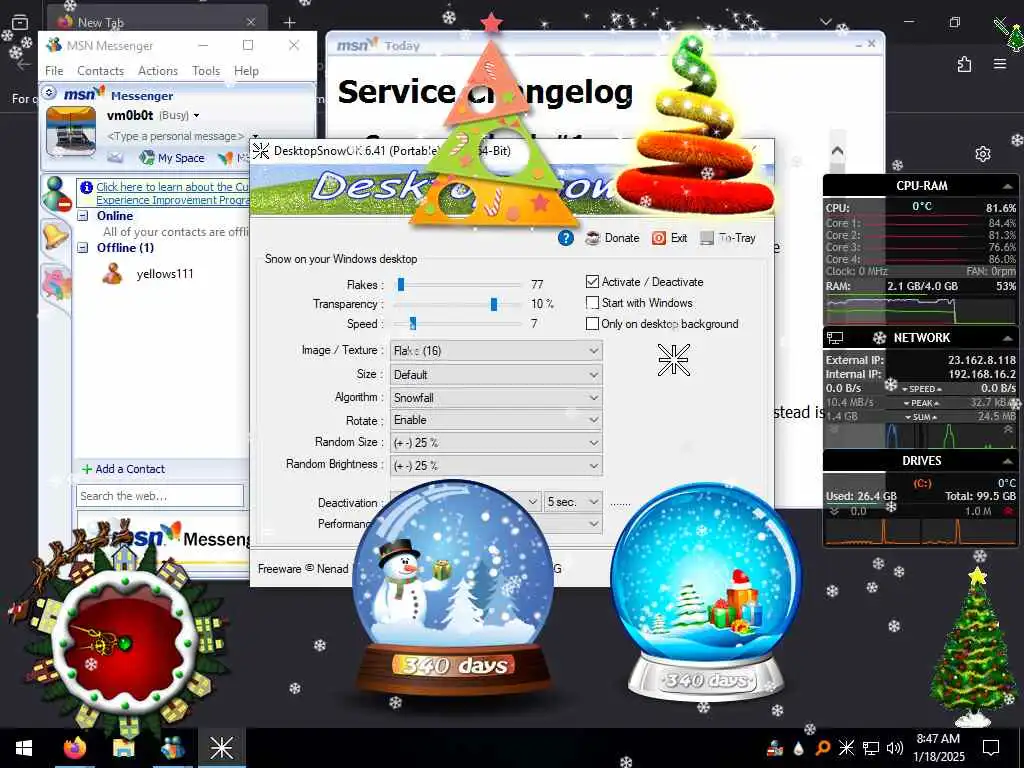Collapse the DRIVES gadget panel arrow
This screenshot has height=768, width=1024.
pyautogui.click(x=1007, y=461)
